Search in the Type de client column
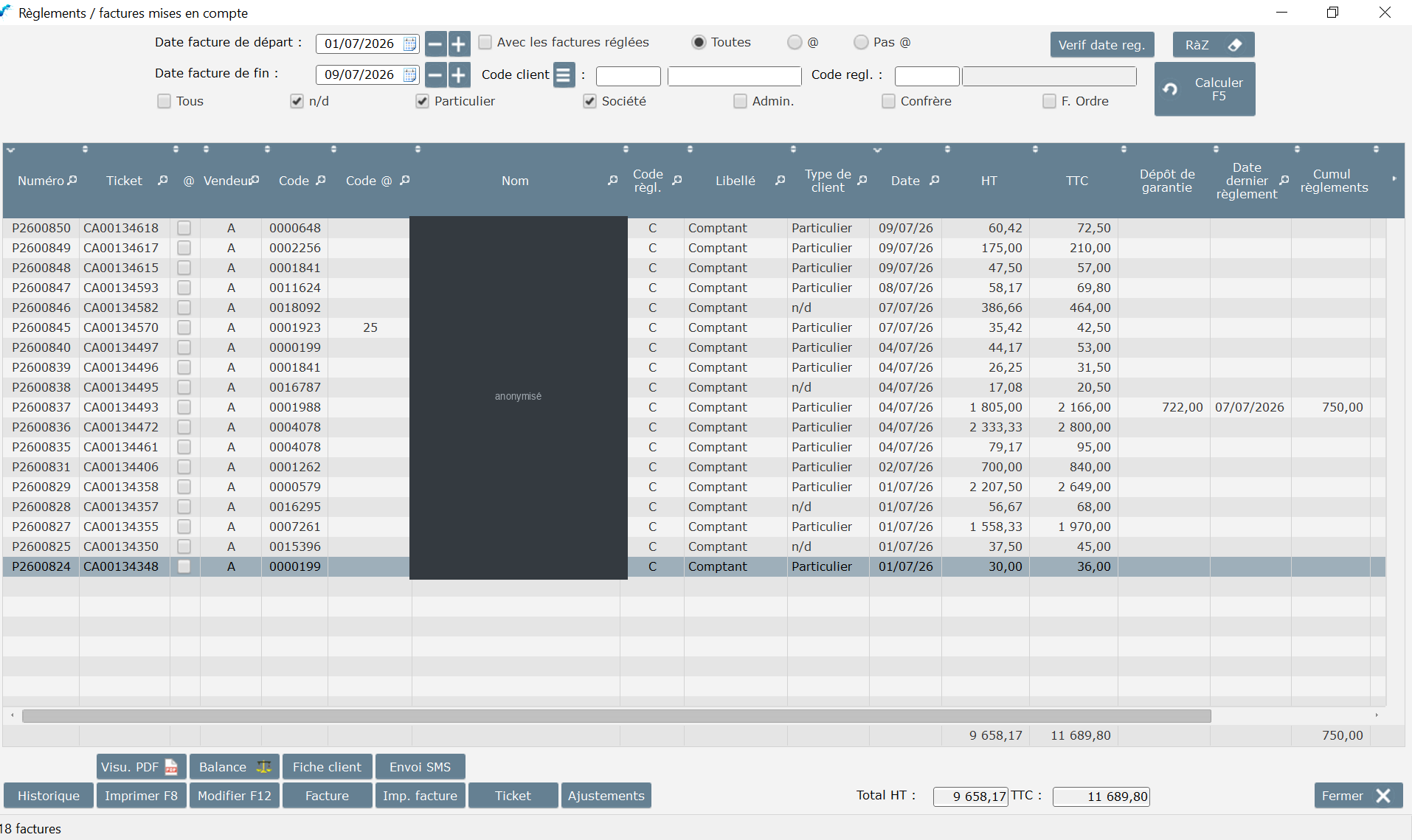The width and height of the screenshot is (1412, 840). click(x=862, y=180)
